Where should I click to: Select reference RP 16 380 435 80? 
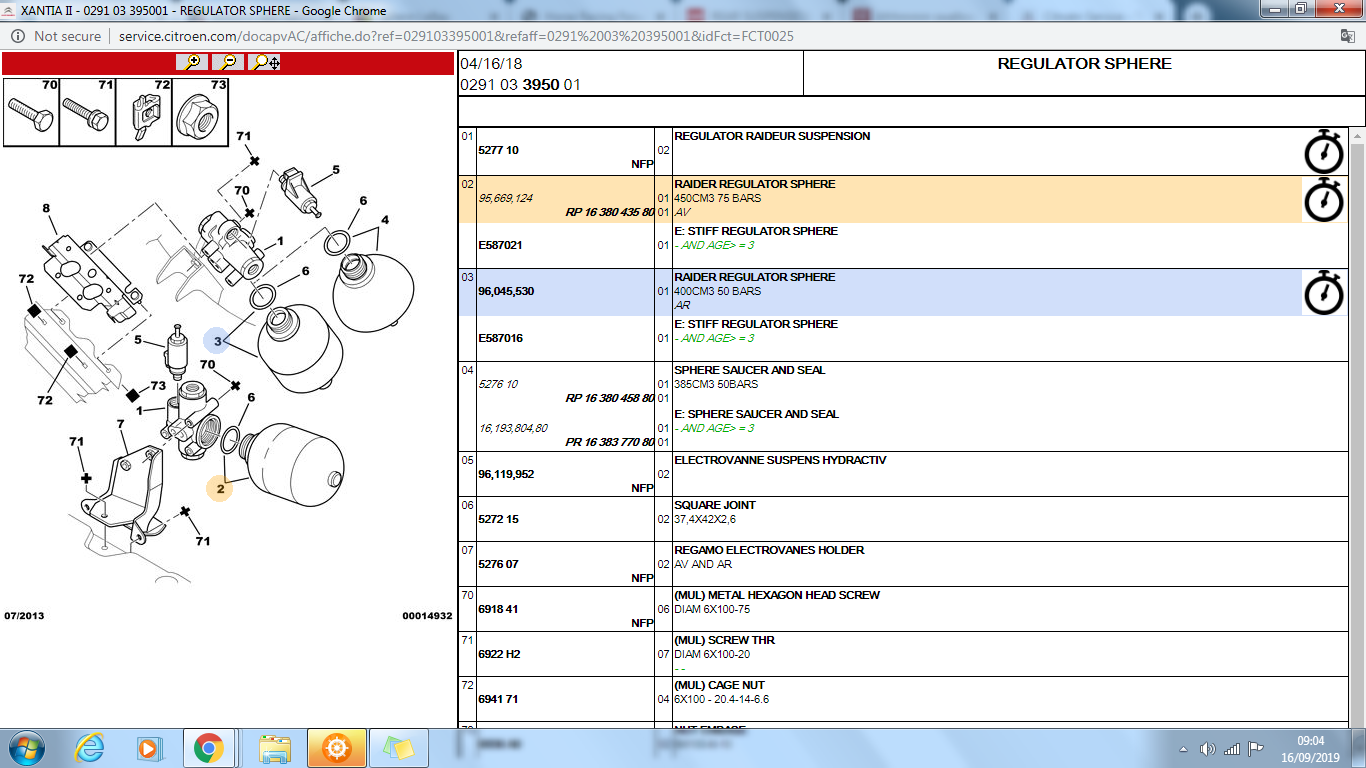[x=610, y=212]
